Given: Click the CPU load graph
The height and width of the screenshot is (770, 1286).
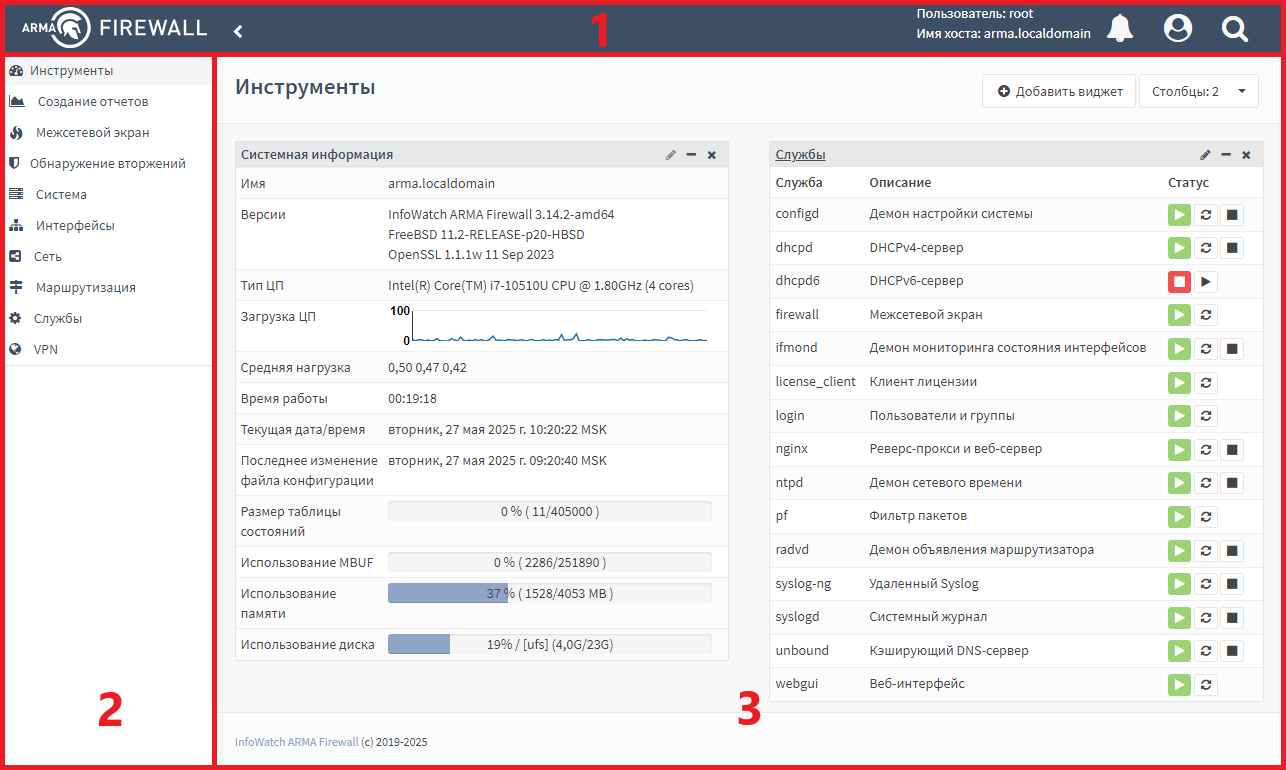Looking at the screenshot, I should (549, 326).
